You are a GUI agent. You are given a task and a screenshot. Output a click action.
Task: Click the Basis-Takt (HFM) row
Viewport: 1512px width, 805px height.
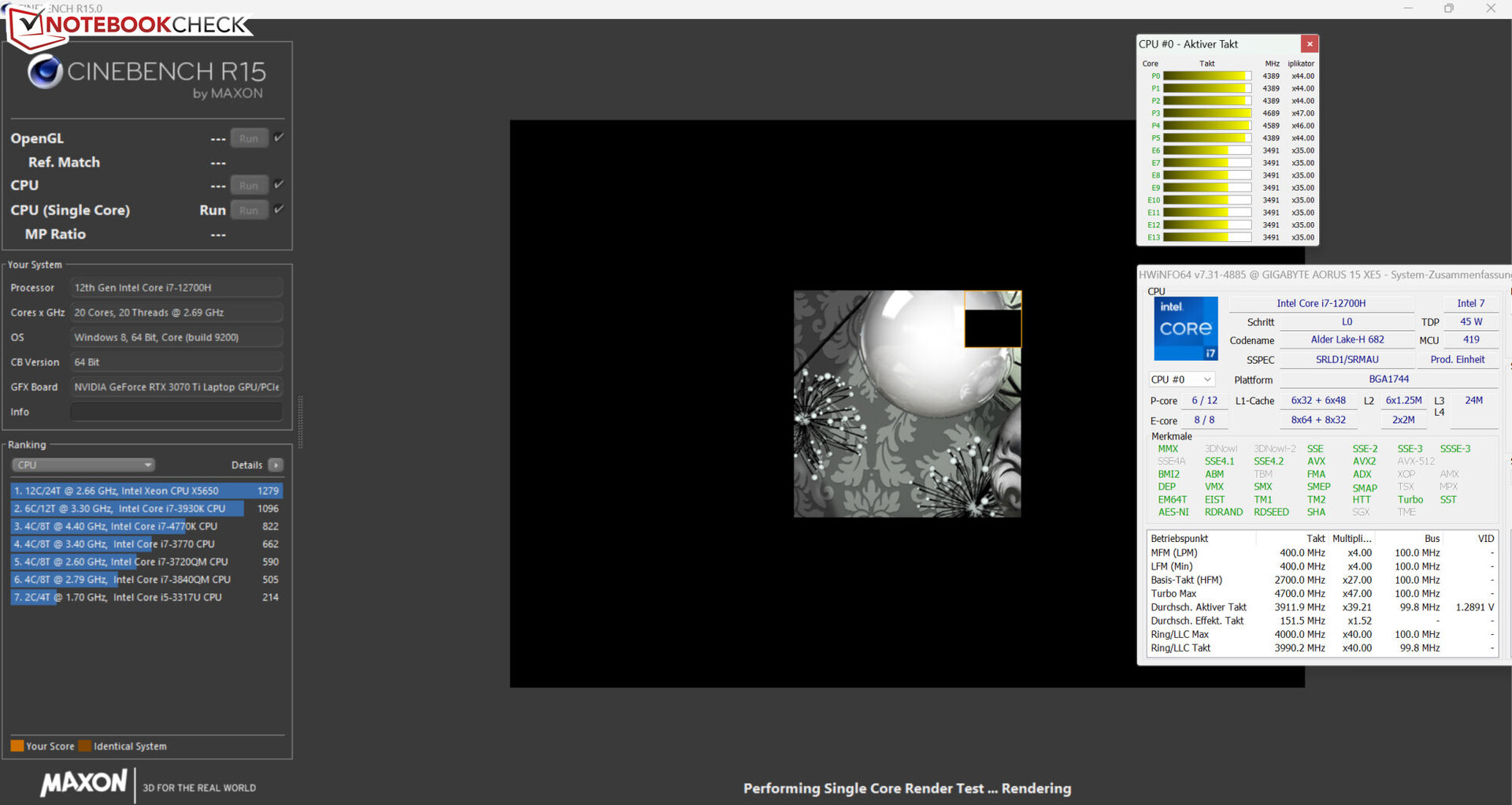(x=1322, y=581)
